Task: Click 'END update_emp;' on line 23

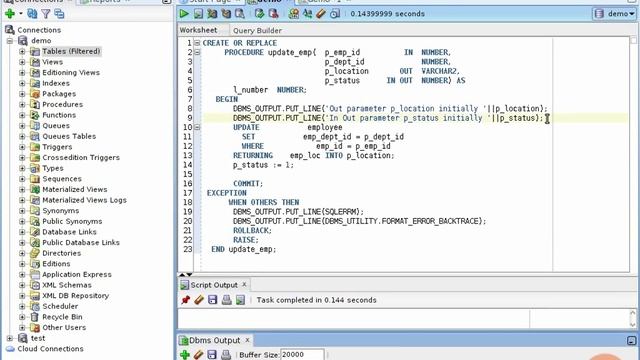Action: 244,249
